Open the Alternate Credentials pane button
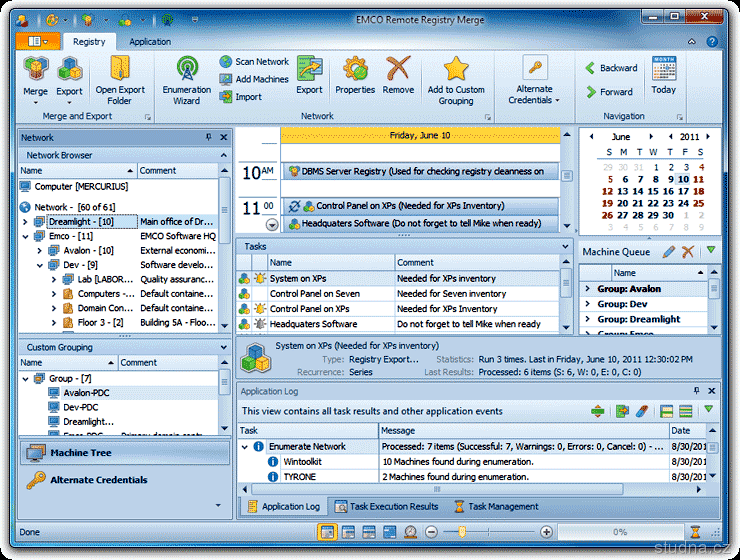Image resolution: width=740 pixels, height=560 pixels. click(87, 480)
